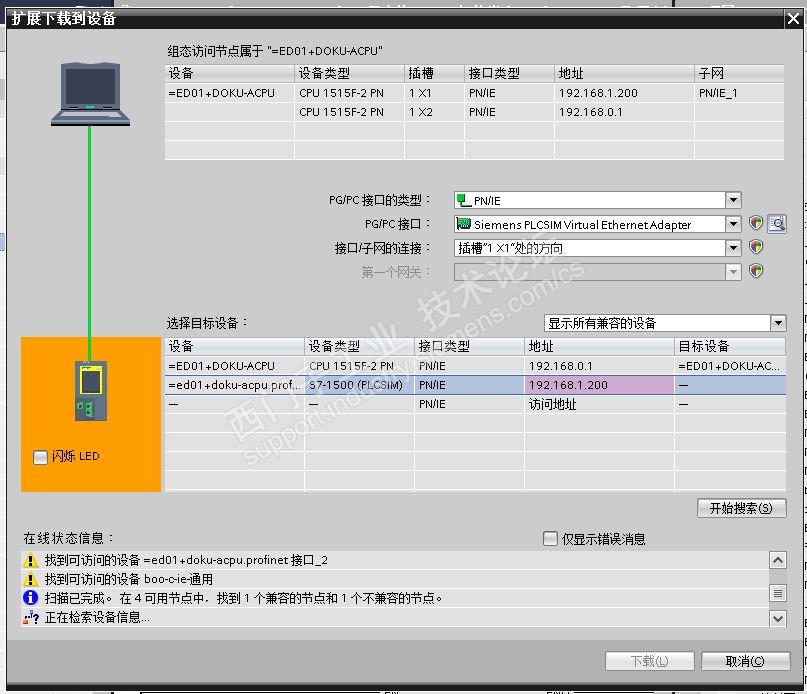Click 目标设备 column header
Screen dimensions: 807x694
730,346
